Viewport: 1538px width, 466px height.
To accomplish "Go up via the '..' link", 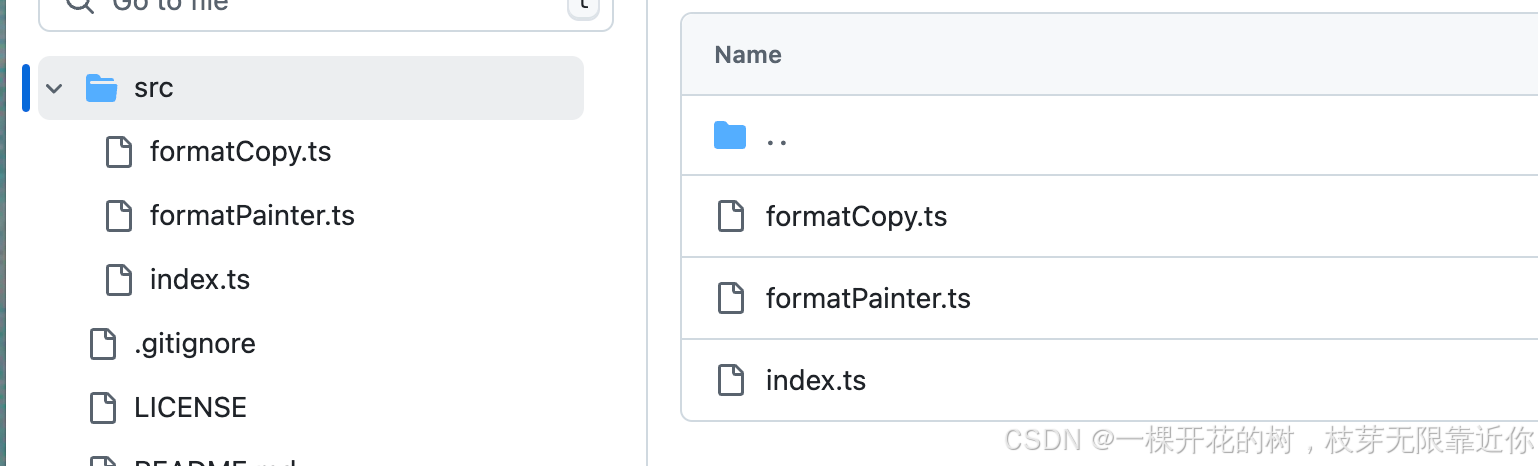I will tap(776, 137).
